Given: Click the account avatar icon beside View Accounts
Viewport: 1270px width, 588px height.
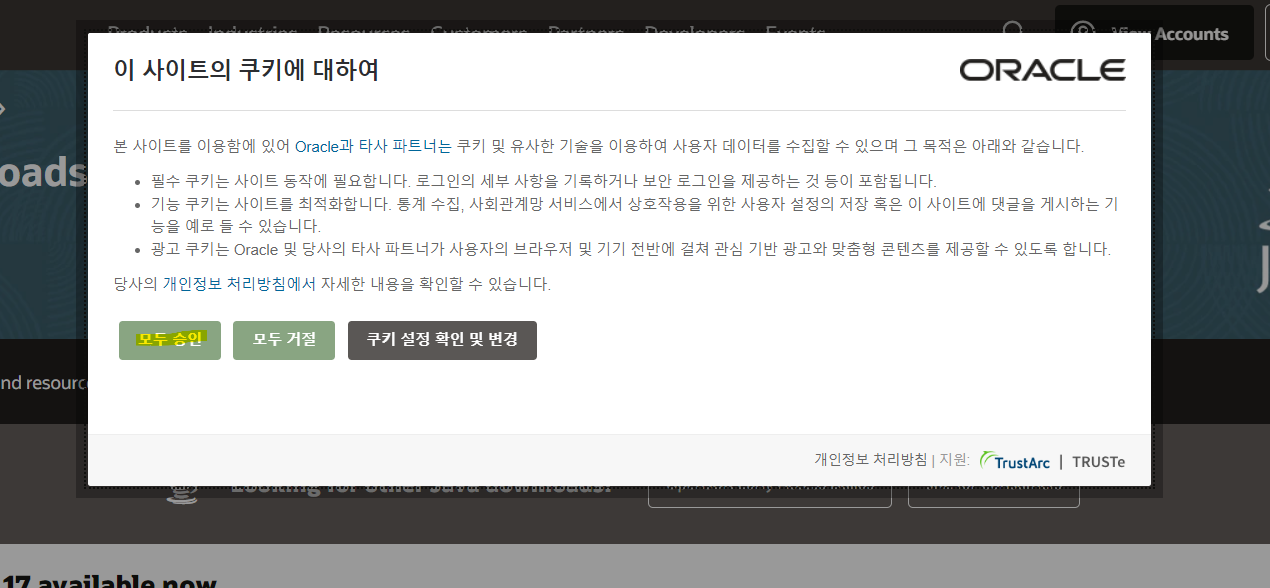Looking at the screenshot, I should 1082,33.
